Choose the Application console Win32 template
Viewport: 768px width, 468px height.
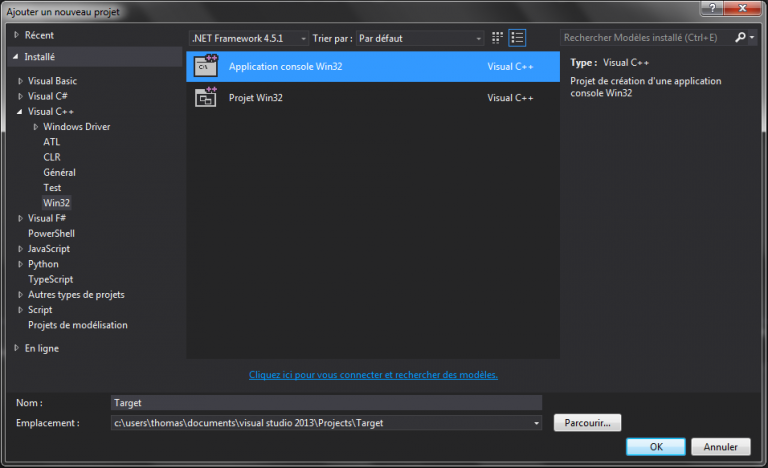click(x=373, y=67)
